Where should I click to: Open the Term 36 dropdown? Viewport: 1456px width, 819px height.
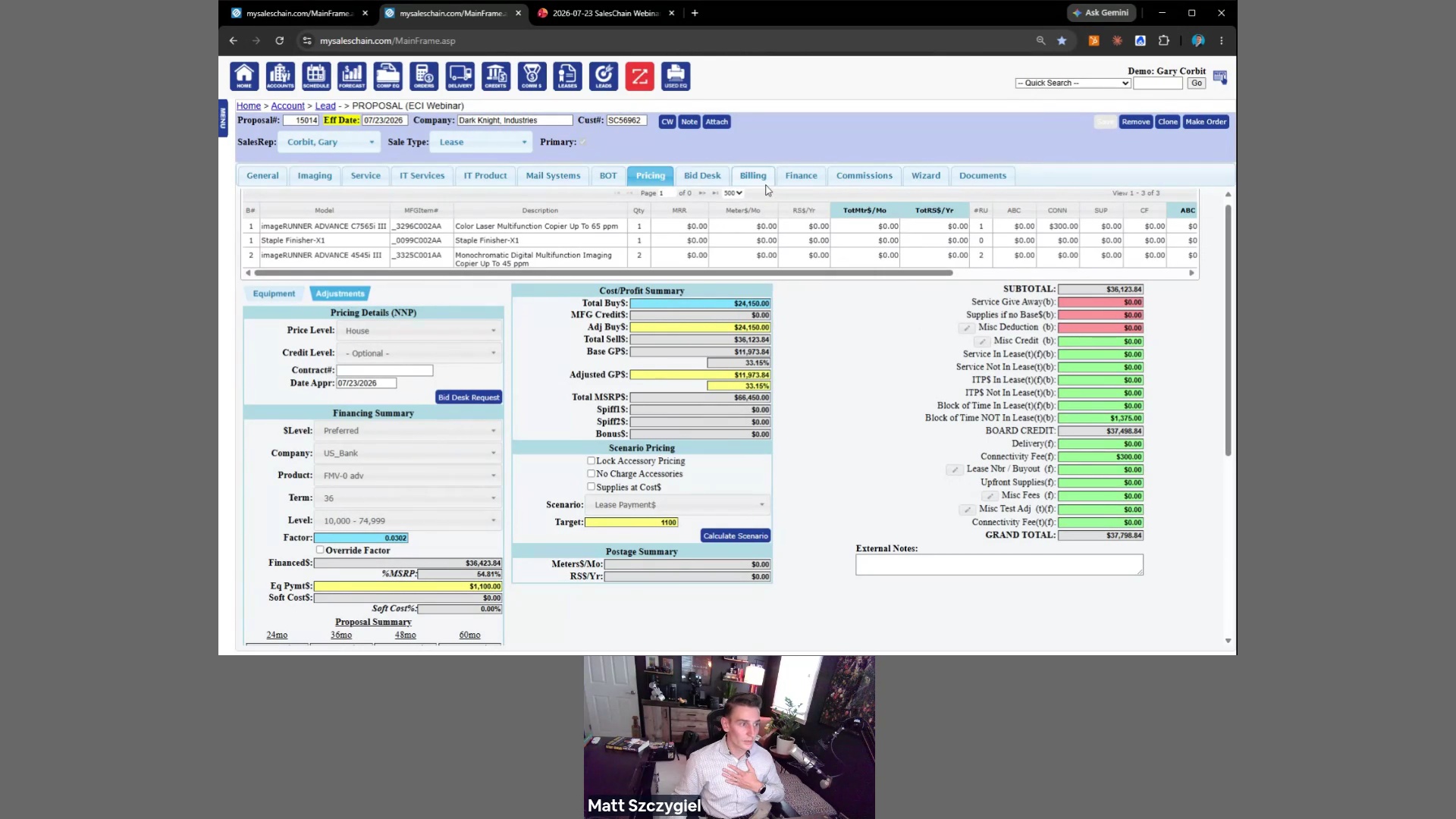408,498
